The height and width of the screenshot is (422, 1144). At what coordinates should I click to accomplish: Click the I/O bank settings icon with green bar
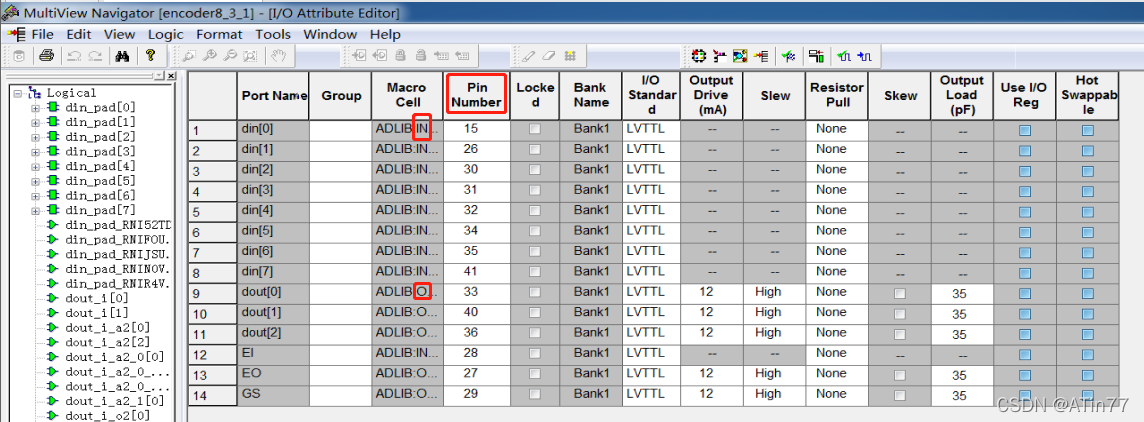[816, 55]
